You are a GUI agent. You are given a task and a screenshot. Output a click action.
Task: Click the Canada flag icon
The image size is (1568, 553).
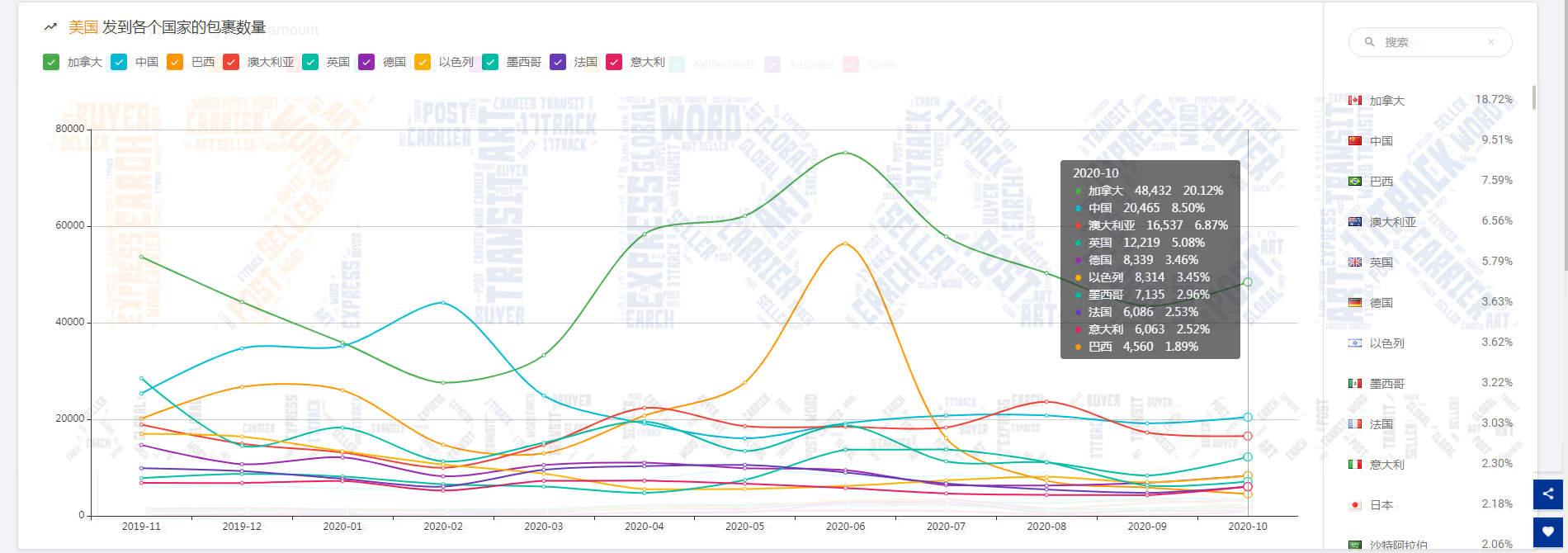[1355, 101]
